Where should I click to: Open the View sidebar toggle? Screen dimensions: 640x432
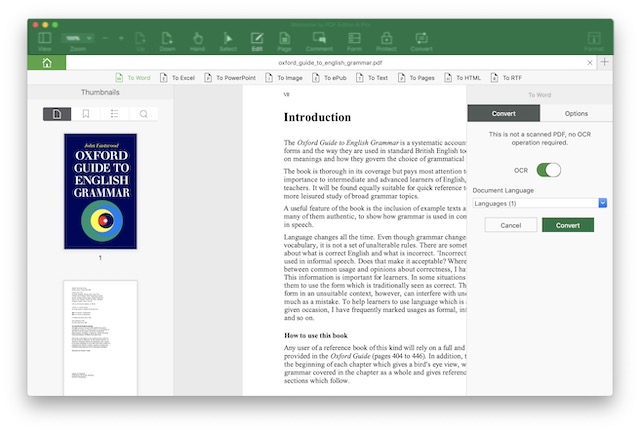click(x=44, y=41)
